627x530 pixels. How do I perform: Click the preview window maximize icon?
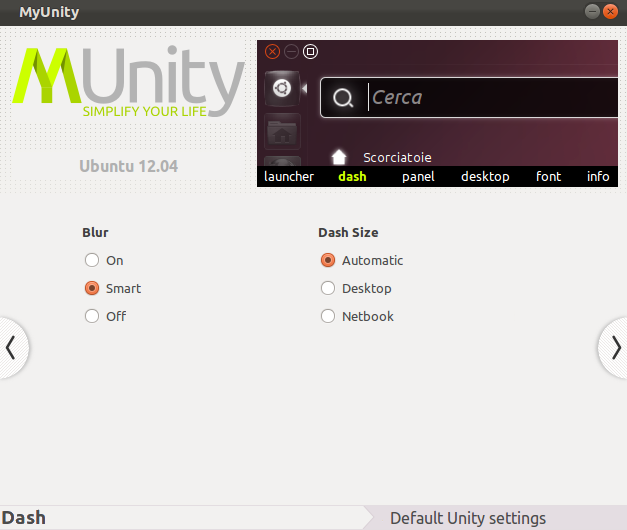(x=310, y=52)
